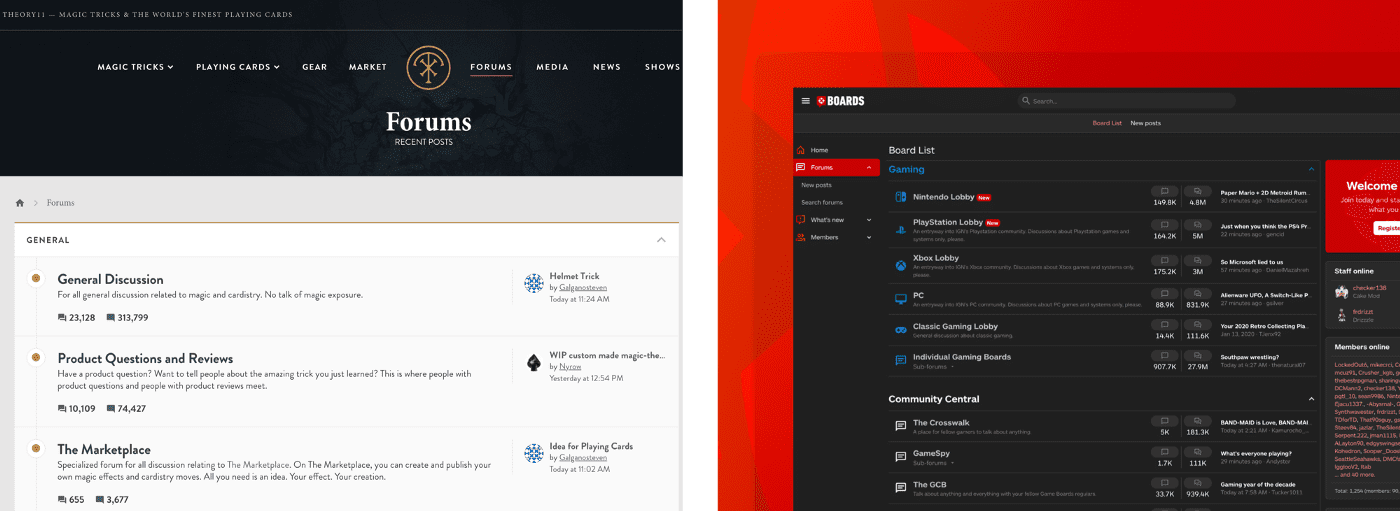Focus the Boards search field
This screenshot has height=511, width=1400.
[x=1126, y=101]
